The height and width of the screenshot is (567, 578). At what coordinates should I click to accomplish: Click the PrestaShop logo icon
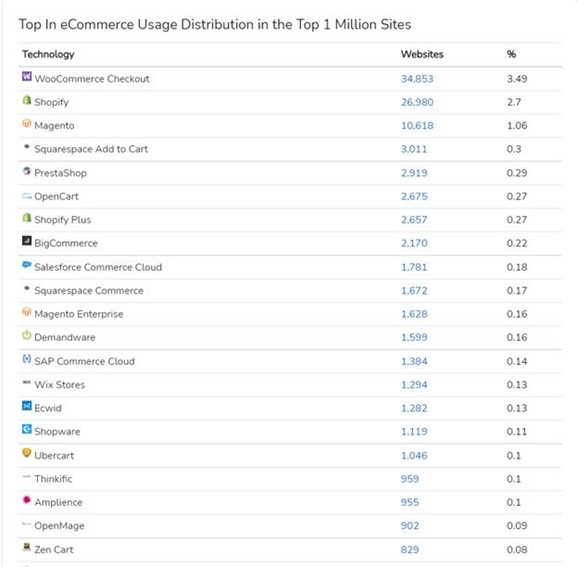tap(27, 171)
